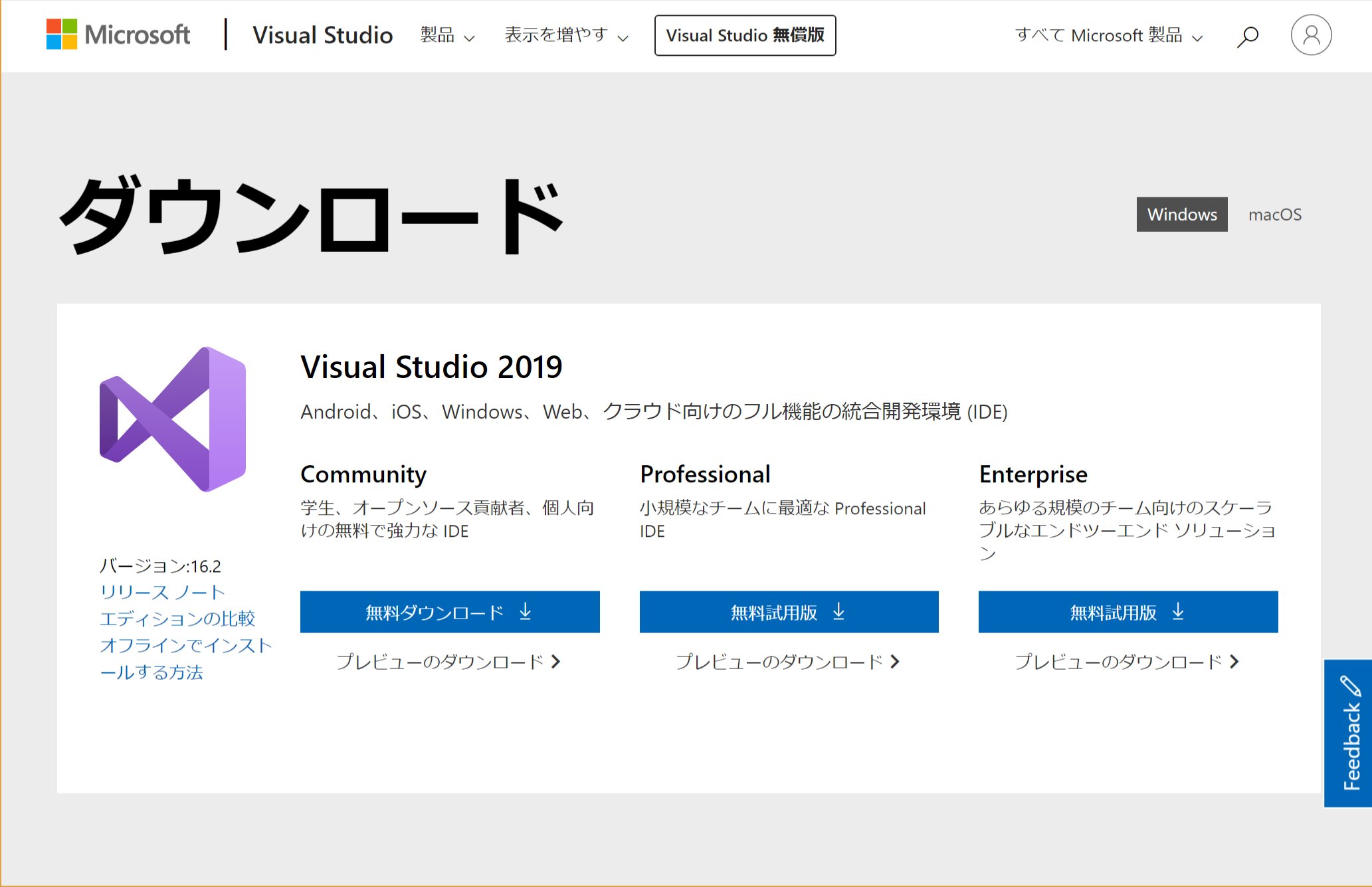Switch to the Windows tab
Viewport: 1372px width, 887px height.
[x=1182, y=215]
